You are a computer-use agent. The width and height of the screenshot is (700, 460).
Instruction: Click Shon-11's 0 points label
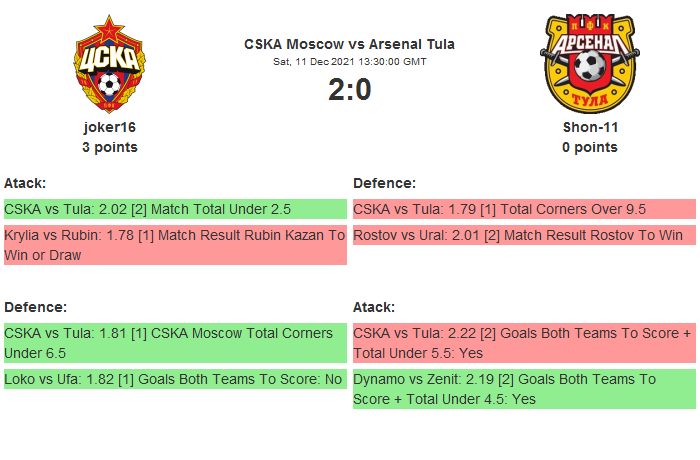(589, 147)
